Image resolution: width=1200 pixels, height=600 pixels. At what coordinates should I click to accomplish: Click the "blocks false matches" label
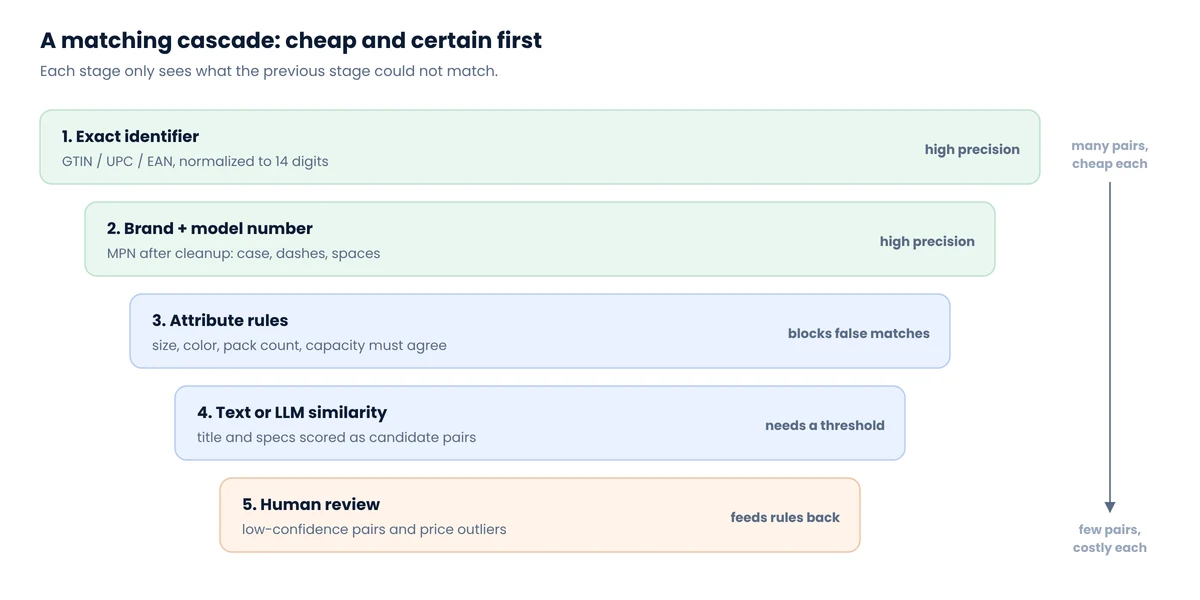click(859, 333)
